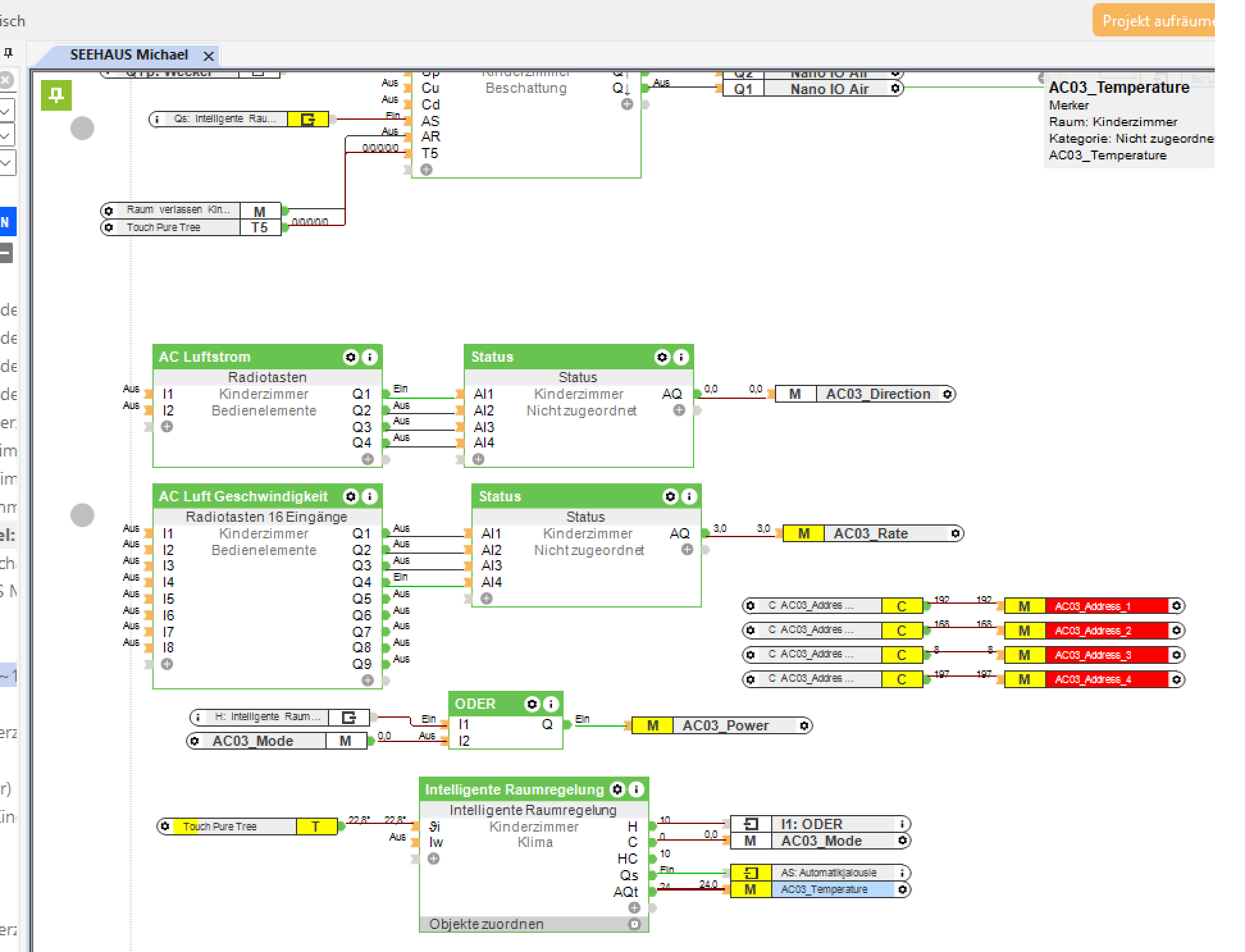Open settings gear on AC Luftstrom block
Screen dimensions: 1245x952
pos(350,357)
